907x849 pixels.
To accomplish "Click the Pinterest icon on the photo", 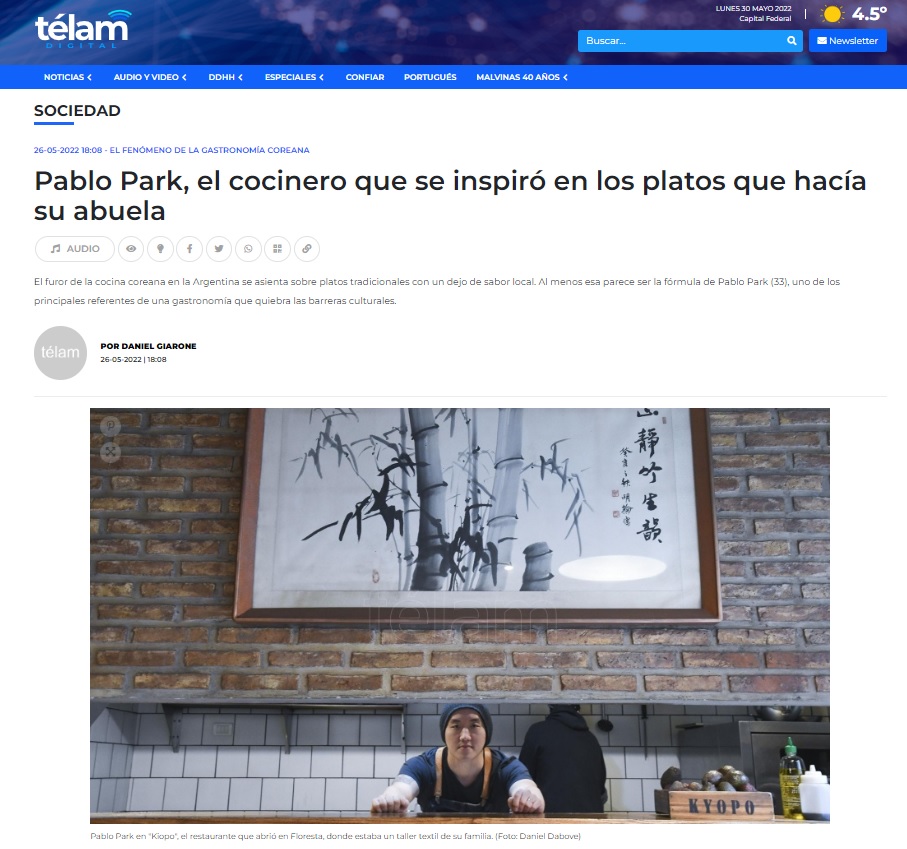I will (110, 426).
